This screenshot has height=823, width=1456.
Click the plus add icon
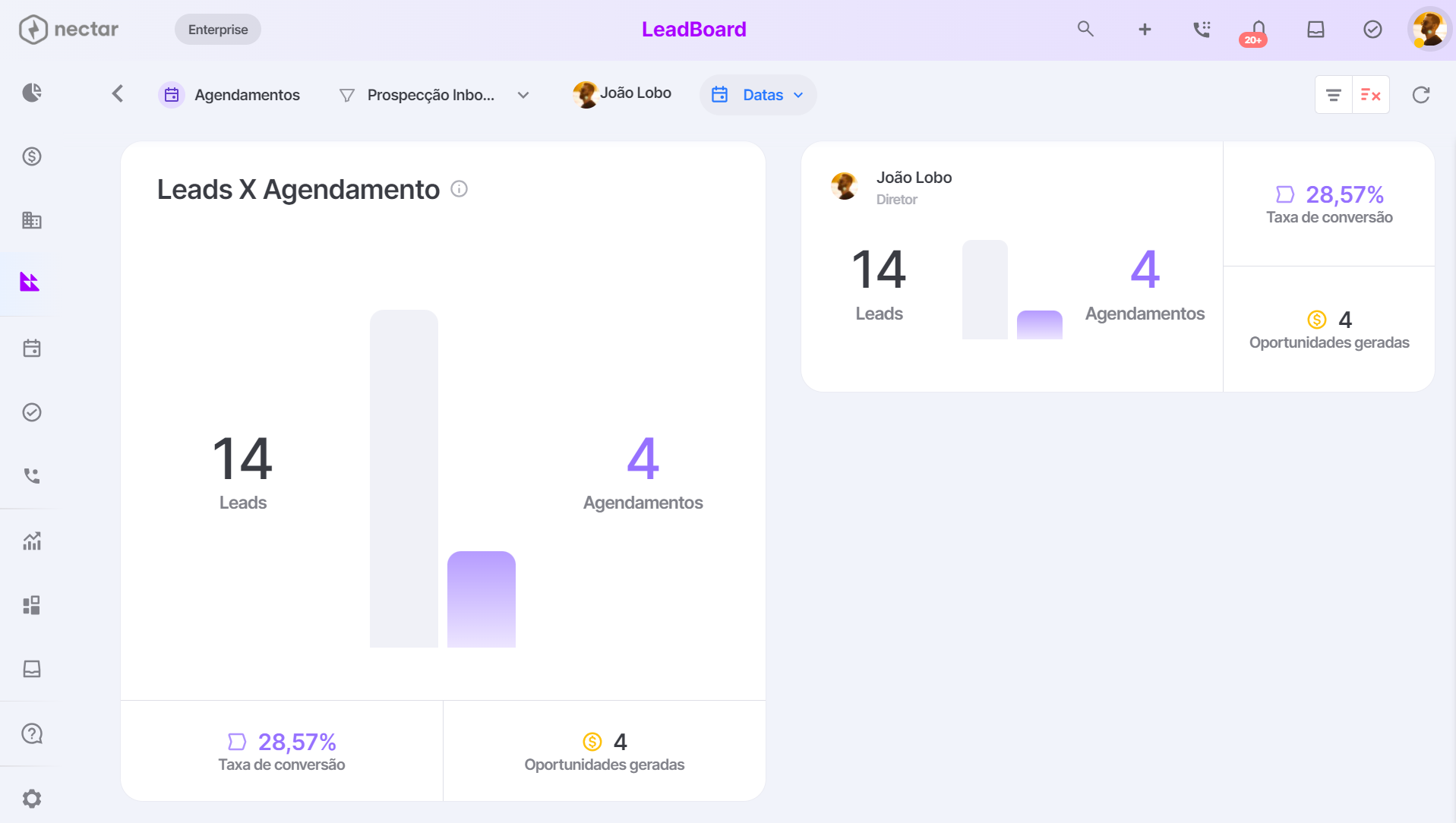pyautogui.click(x=1145, y=29)
